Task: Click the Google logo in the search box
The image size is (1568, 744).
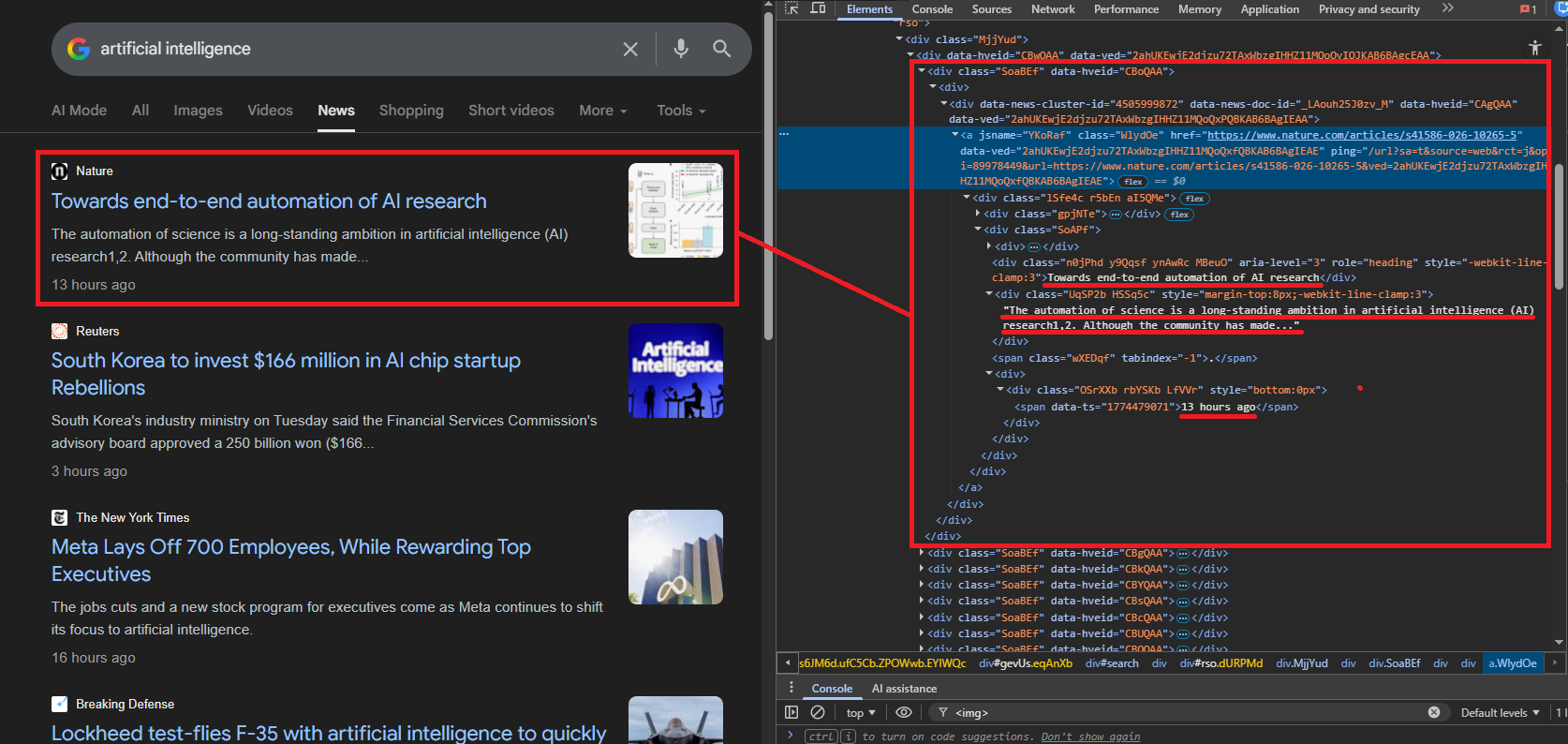Action: 79,49
